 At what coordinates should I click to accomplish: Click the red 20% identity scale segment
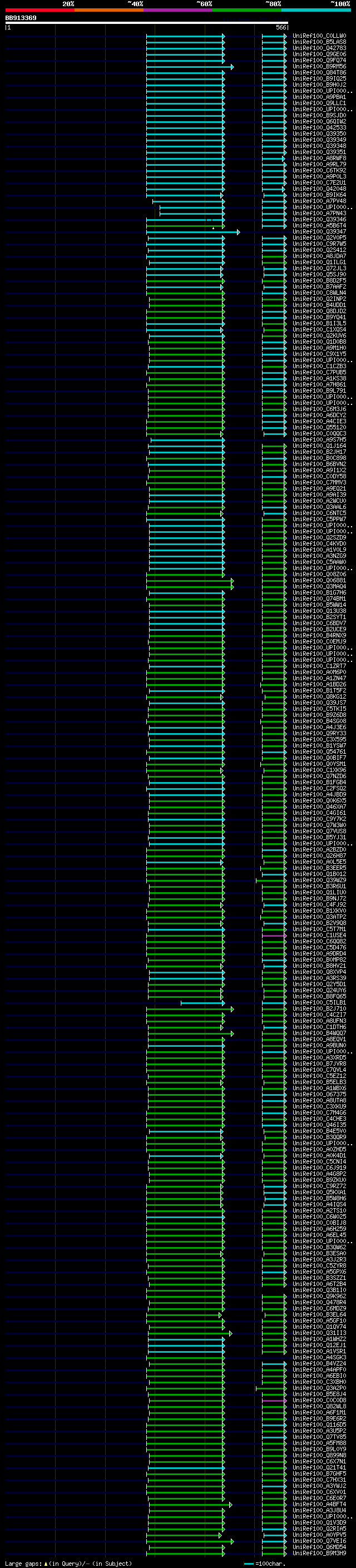pyautogui.click(x=39, y=10)
